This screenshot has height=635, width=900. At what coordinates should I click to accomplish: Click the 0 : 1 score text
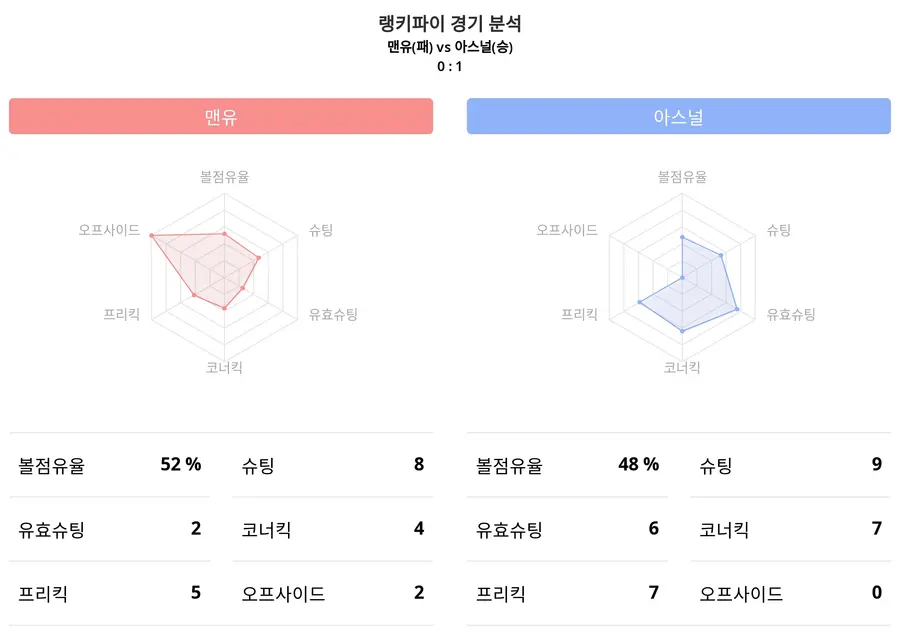450,67
